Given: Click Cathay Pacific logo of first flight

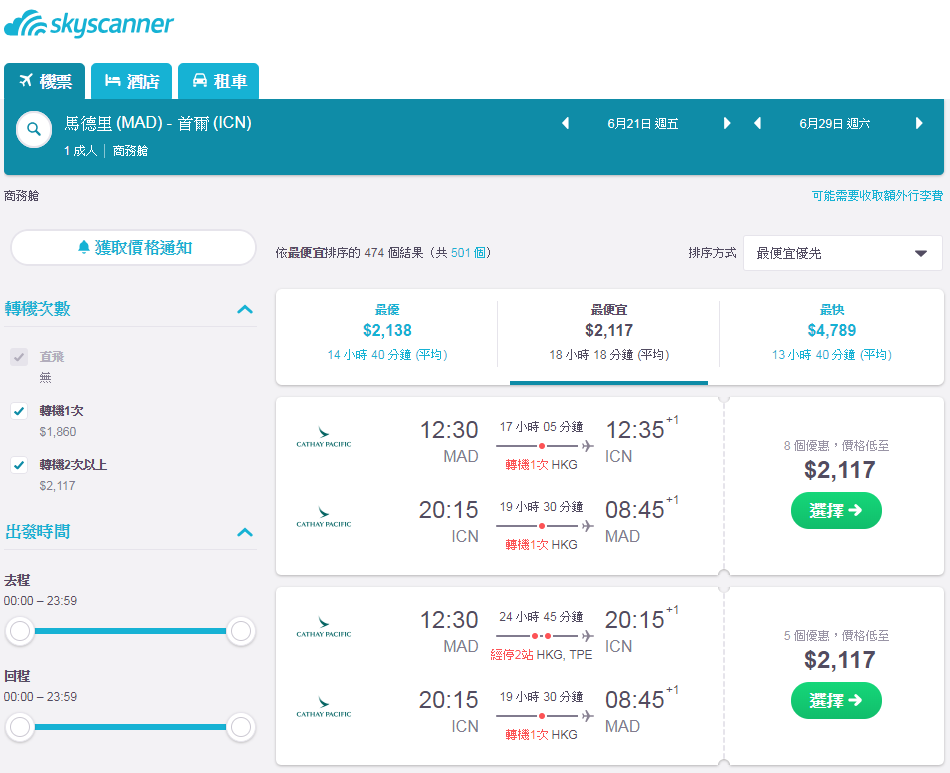Looking at the screenshot, I should pyautogui.click(x=324, y=437).
